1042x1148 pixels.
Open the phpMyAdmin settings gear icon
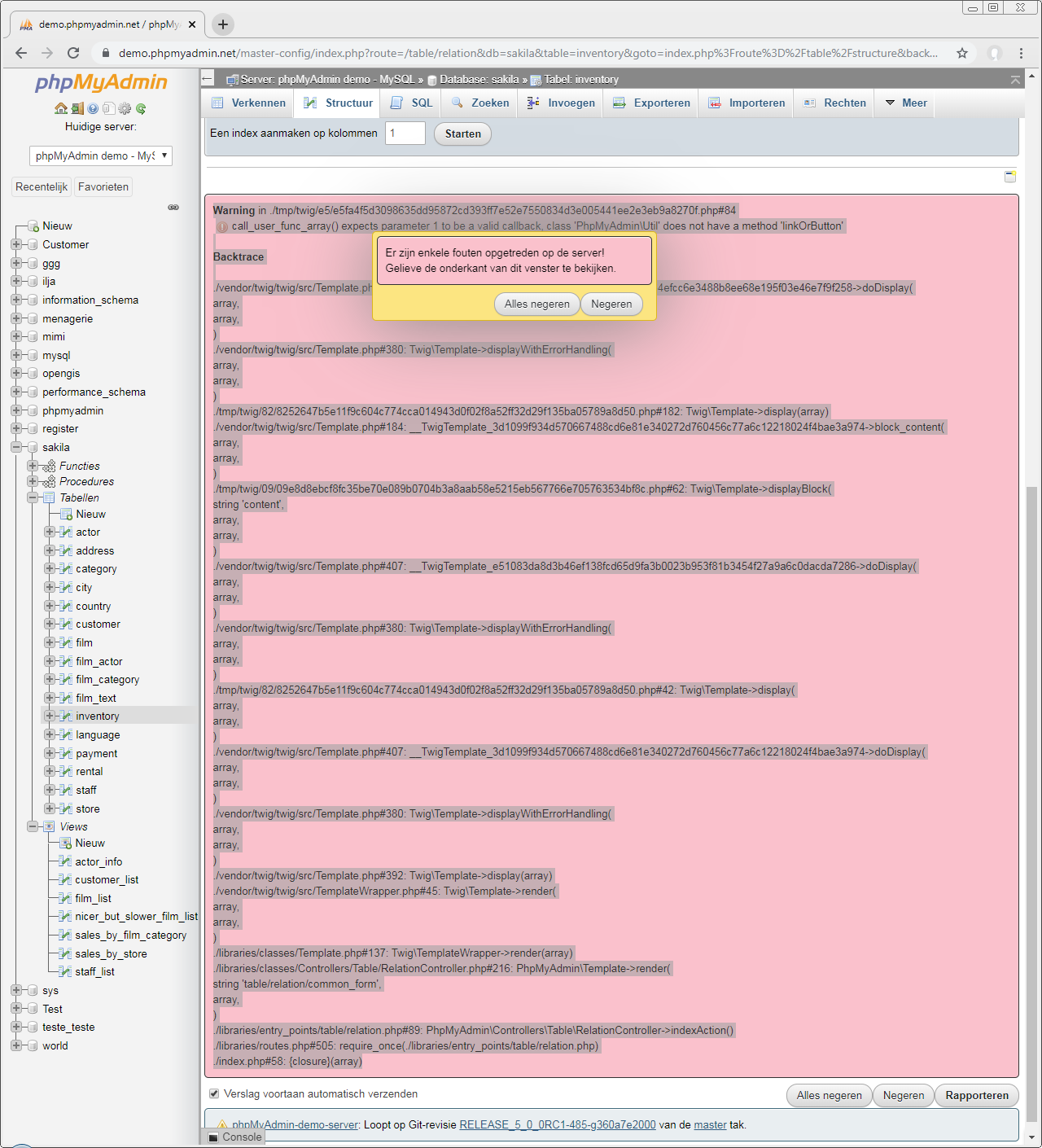click(125, 108)
